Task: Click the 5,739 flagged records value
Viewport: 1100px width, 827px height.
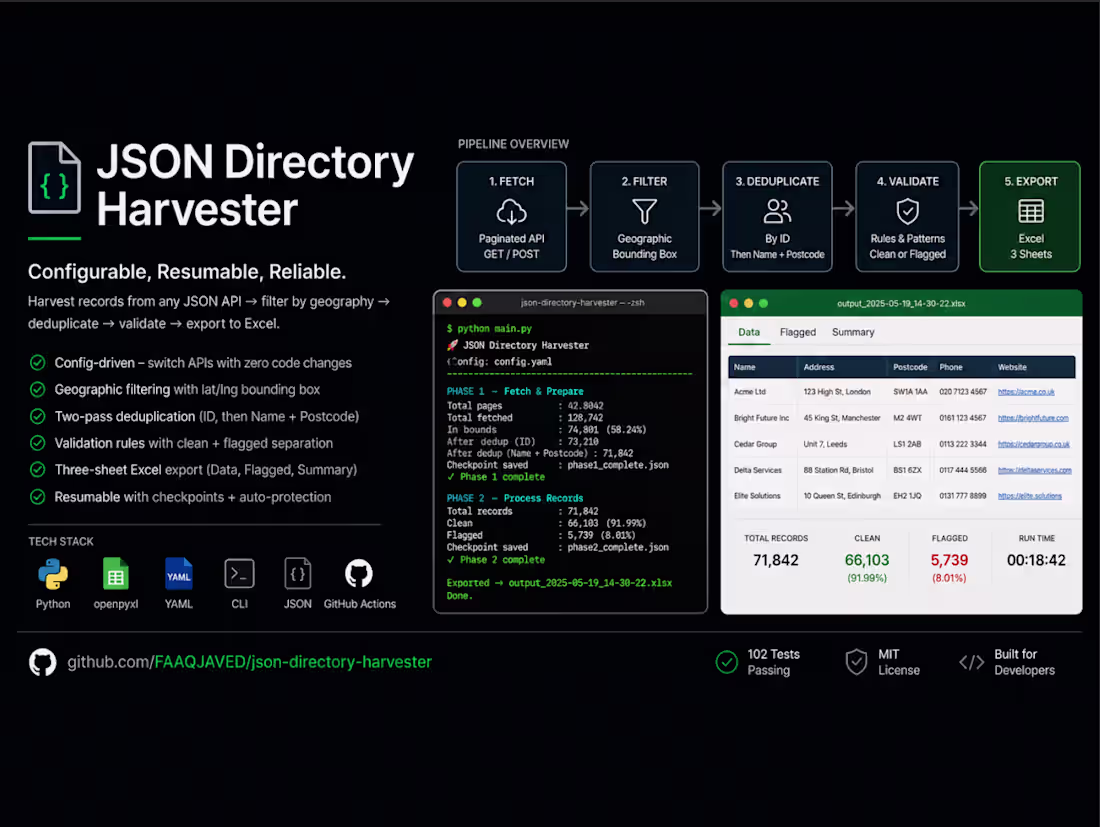Action: 949,560
